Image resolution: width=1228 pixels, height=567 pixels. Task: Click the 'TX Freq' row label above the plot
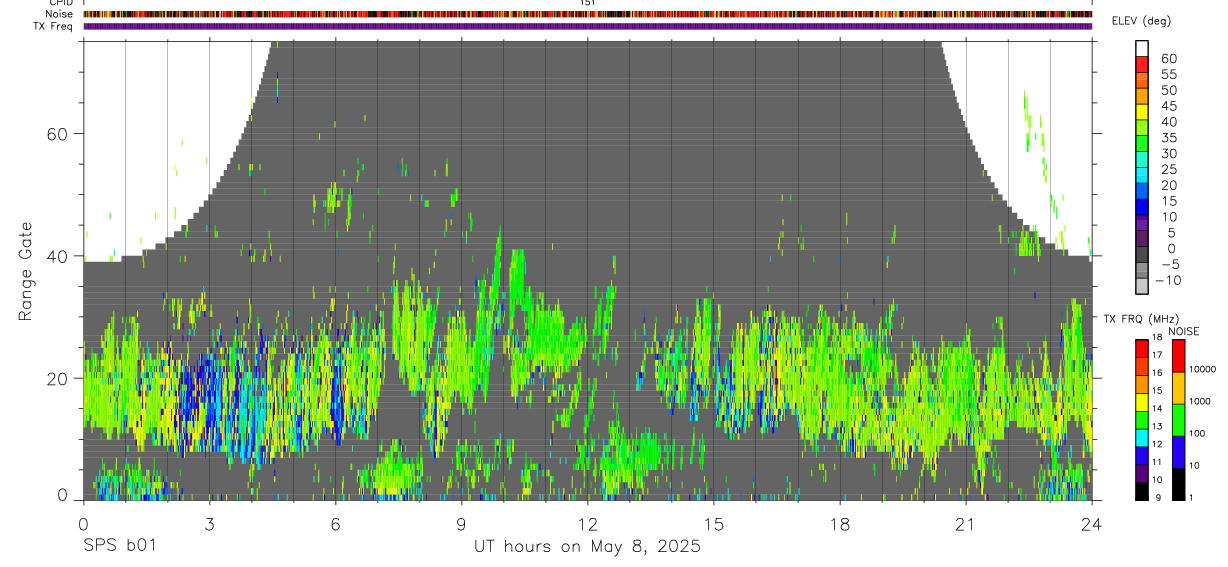[x=54, y=26]
